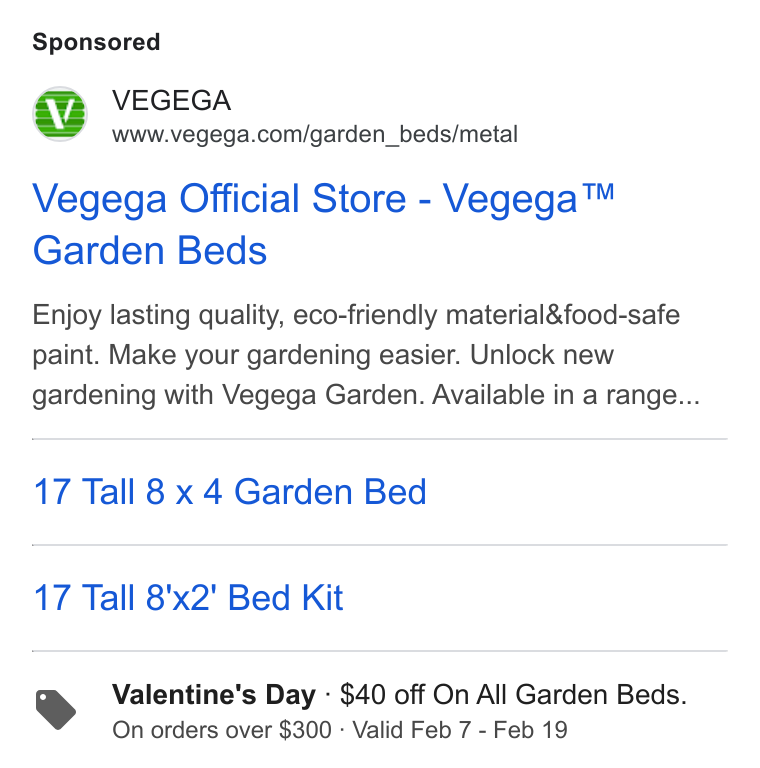The image size is (760, 768).
Task: Click the Enjoy lasting quality description line
Action: 356,315
